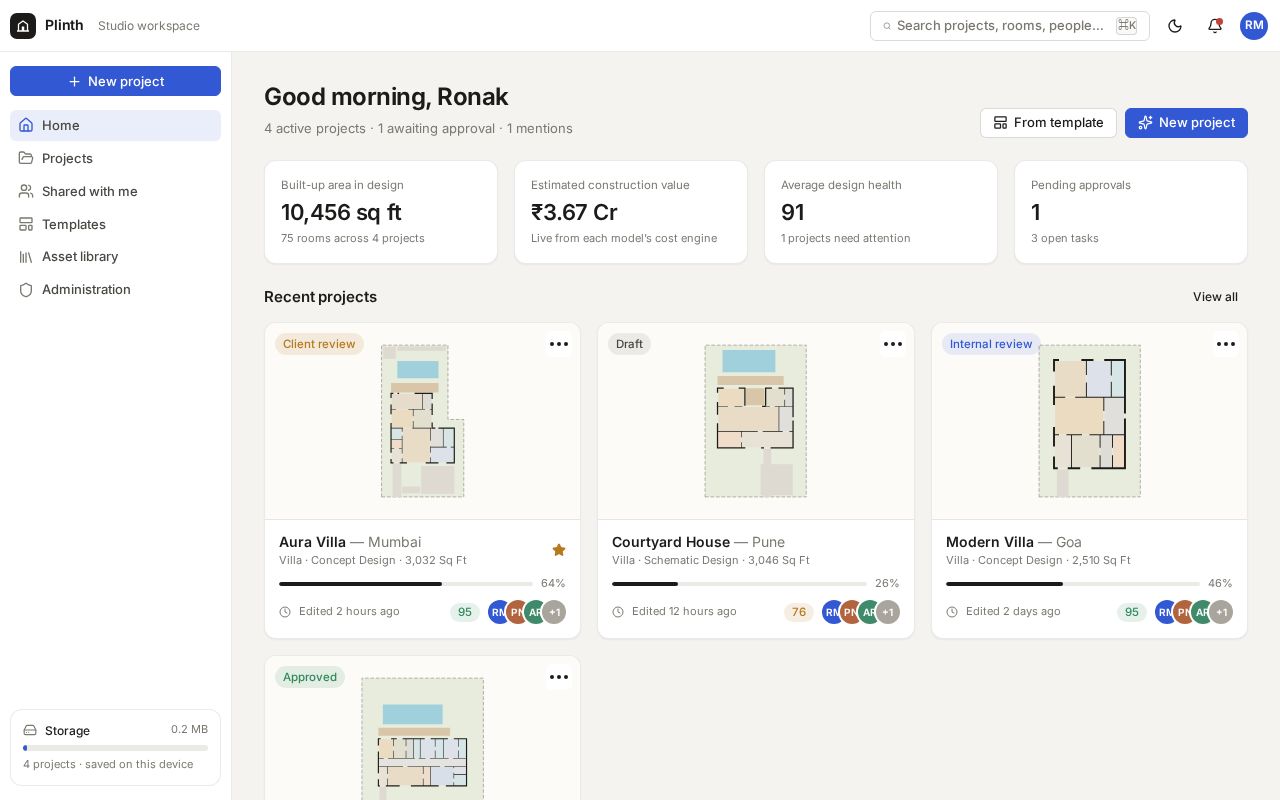Click the sidebar New project button
1280x800 pixels.
115,81
